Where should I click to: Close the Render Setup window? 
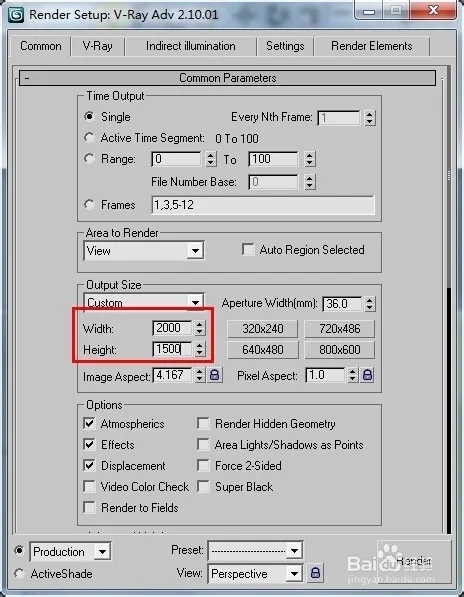[x=433, y=10]
